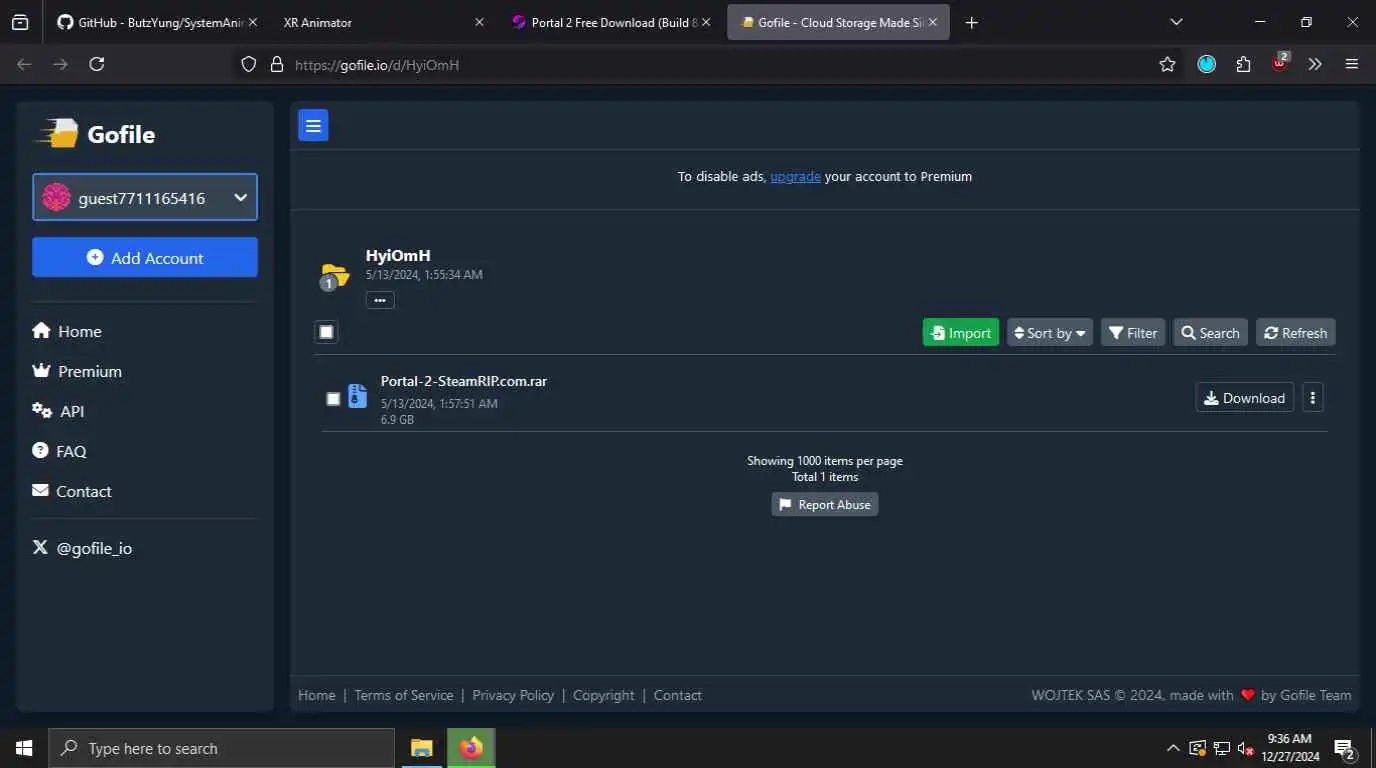This screenshot has height=768, width=1376.
Task: Click the footer Home link
Action: click(317, 695)
